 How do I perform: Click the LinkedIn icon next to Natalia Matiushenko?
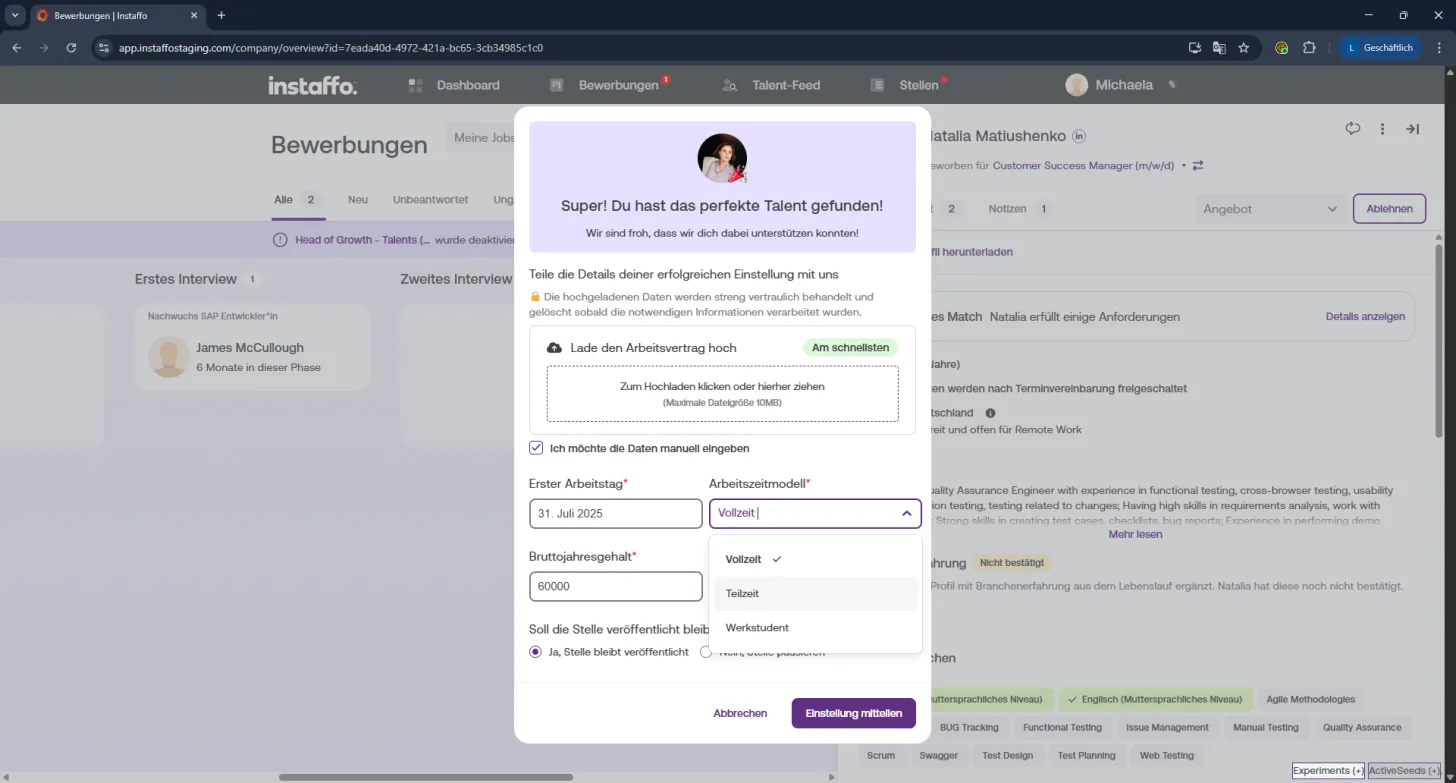click(x=1079, y=136)
